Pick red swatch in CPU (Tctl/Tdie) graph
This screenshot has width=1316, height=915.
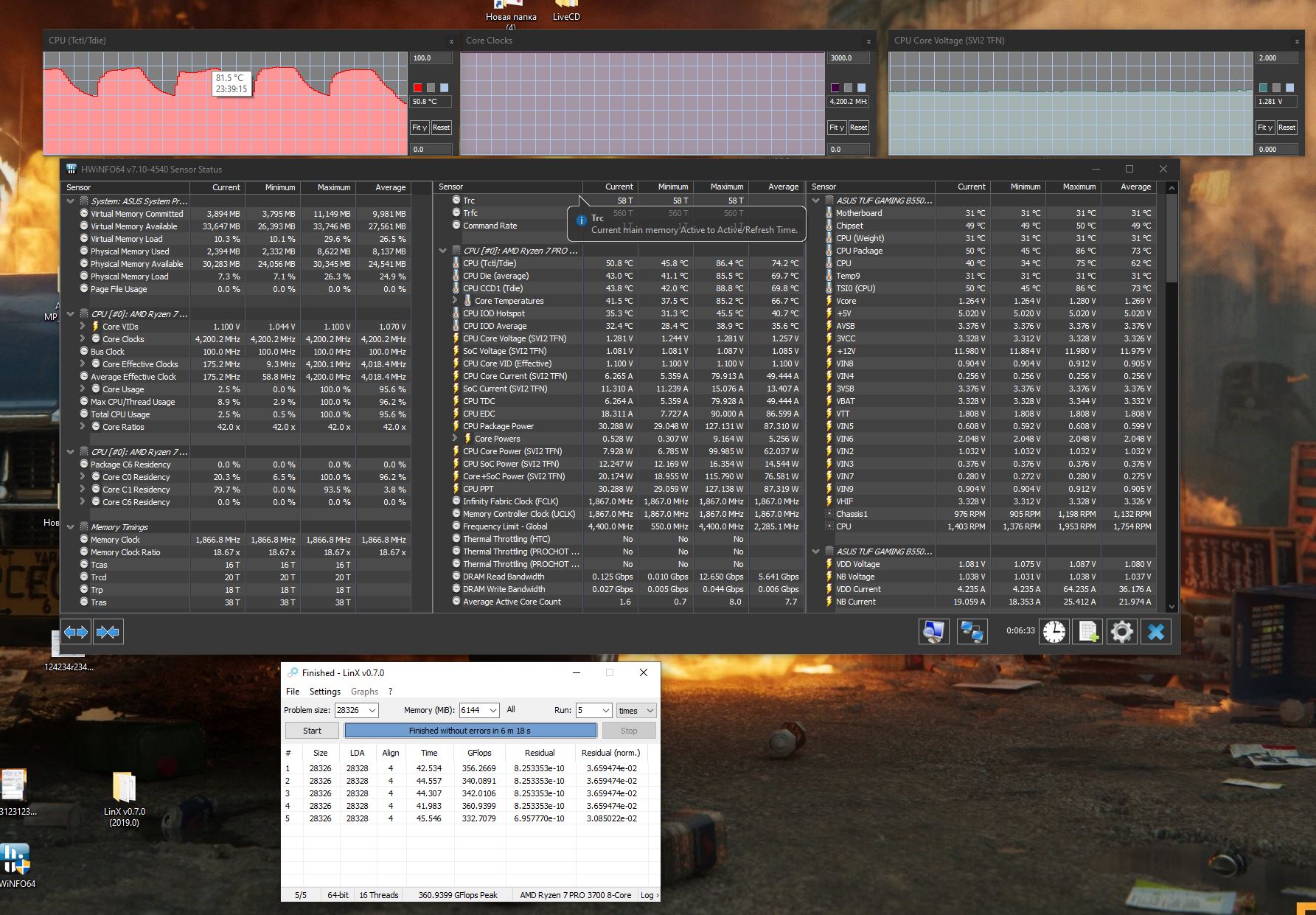[417, 88]
